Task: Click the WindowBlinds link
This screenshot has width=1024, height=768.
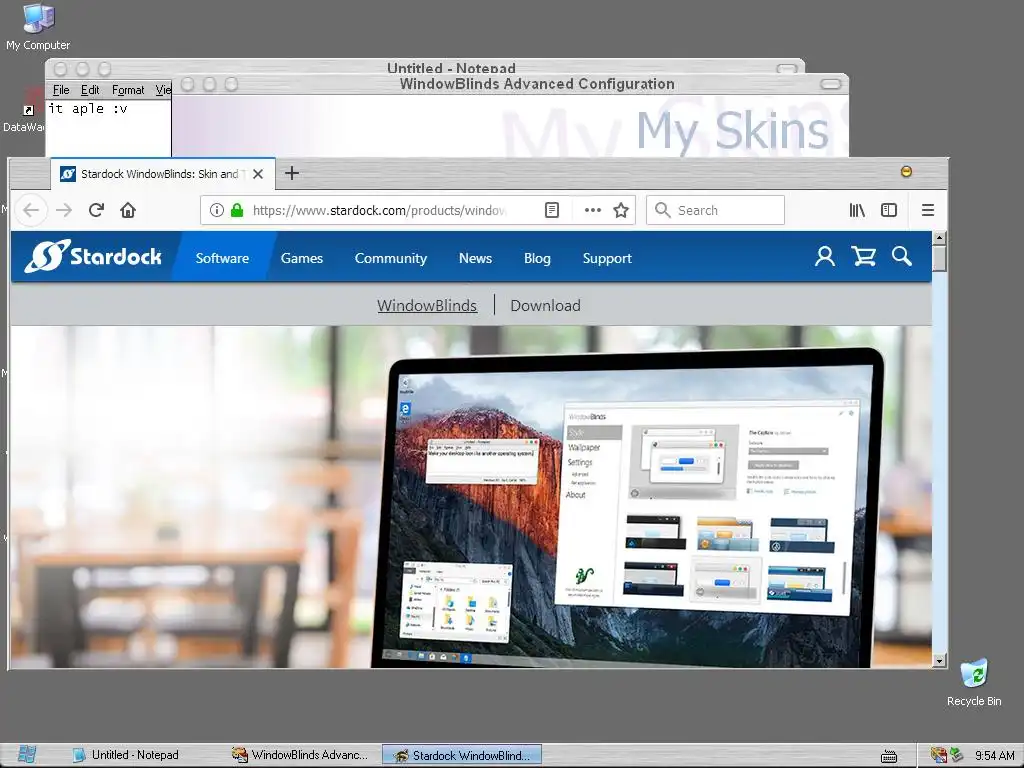Action: (427, 306)
